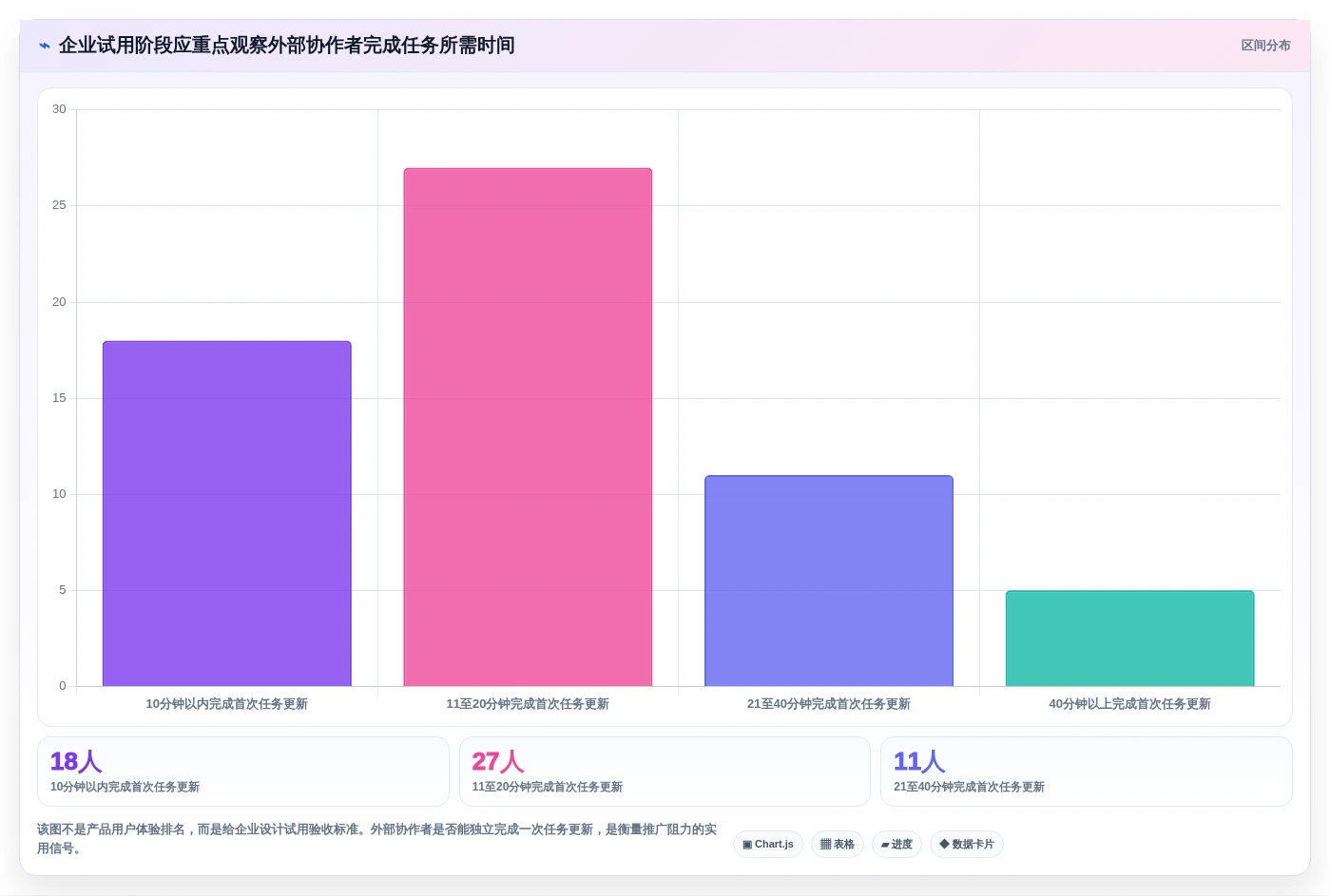
Task: Click the 数据卡片 tag chip
Action: 967,844
